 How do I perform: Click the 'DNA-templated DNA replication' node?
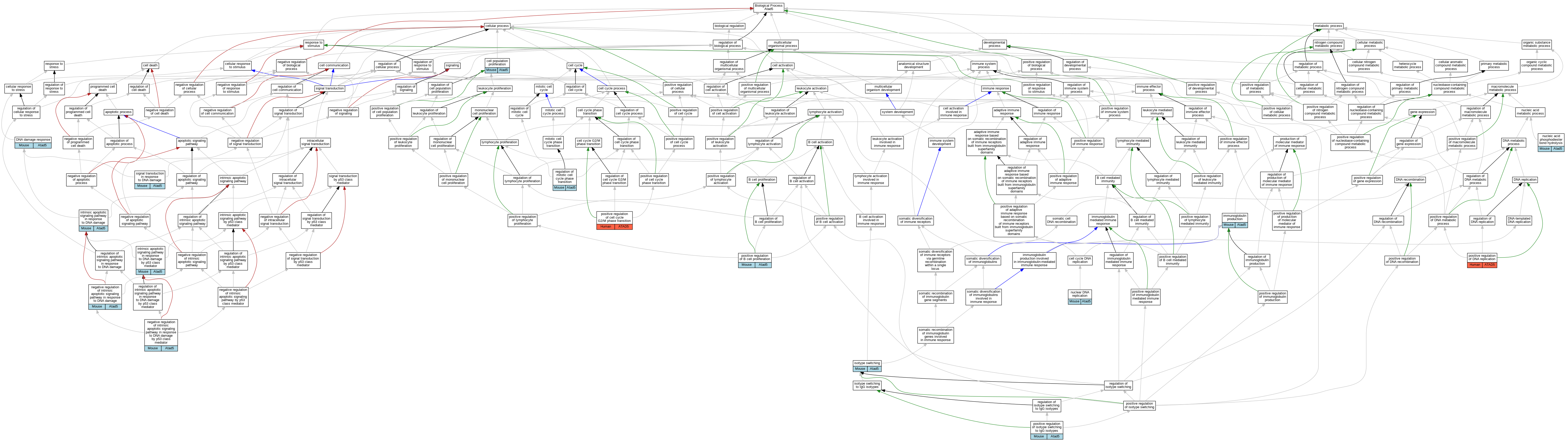tap(1519, 220)
